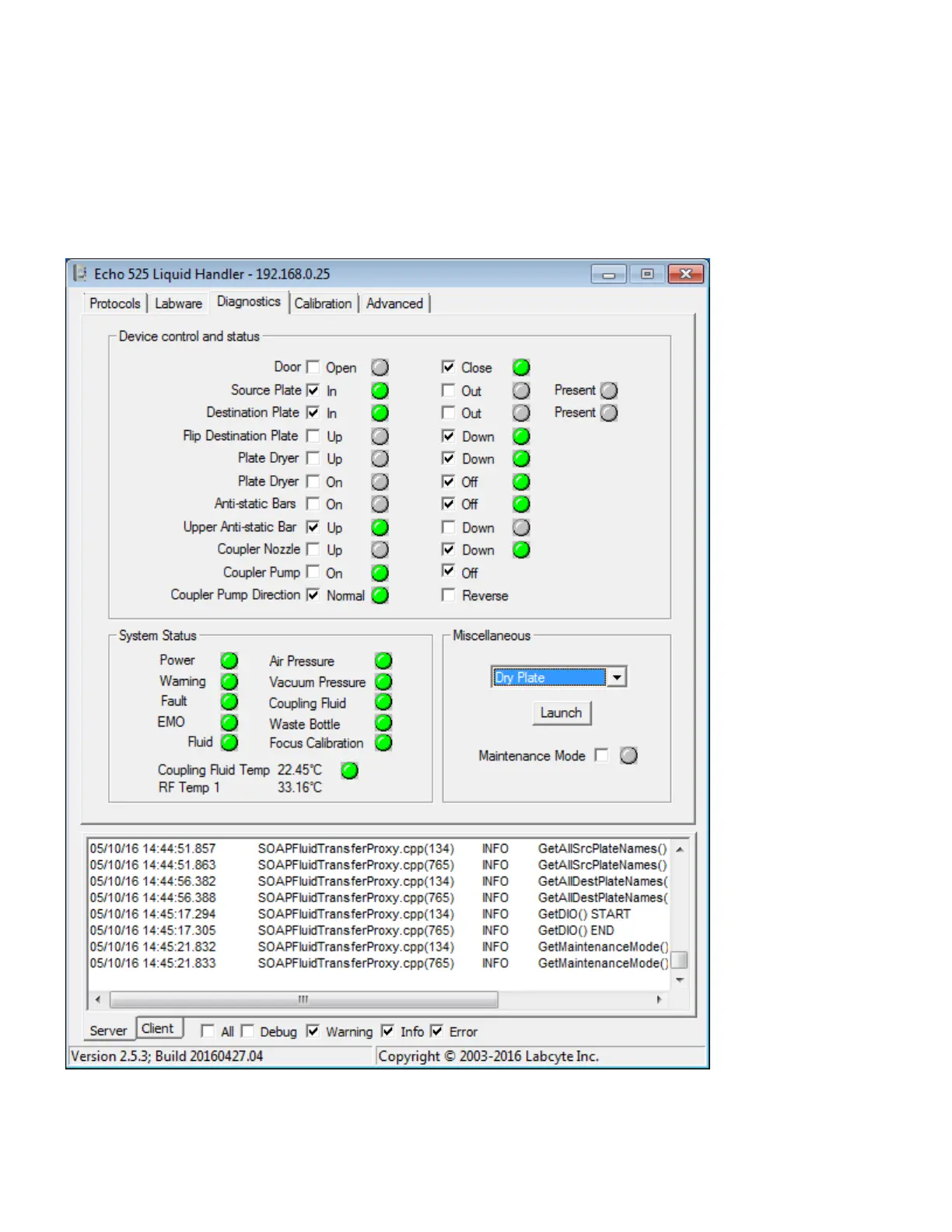Image resolution: width=952 pixels, height=1232 pixels.
Task: Click the Air Pressure status light
Action: point(383,661)
